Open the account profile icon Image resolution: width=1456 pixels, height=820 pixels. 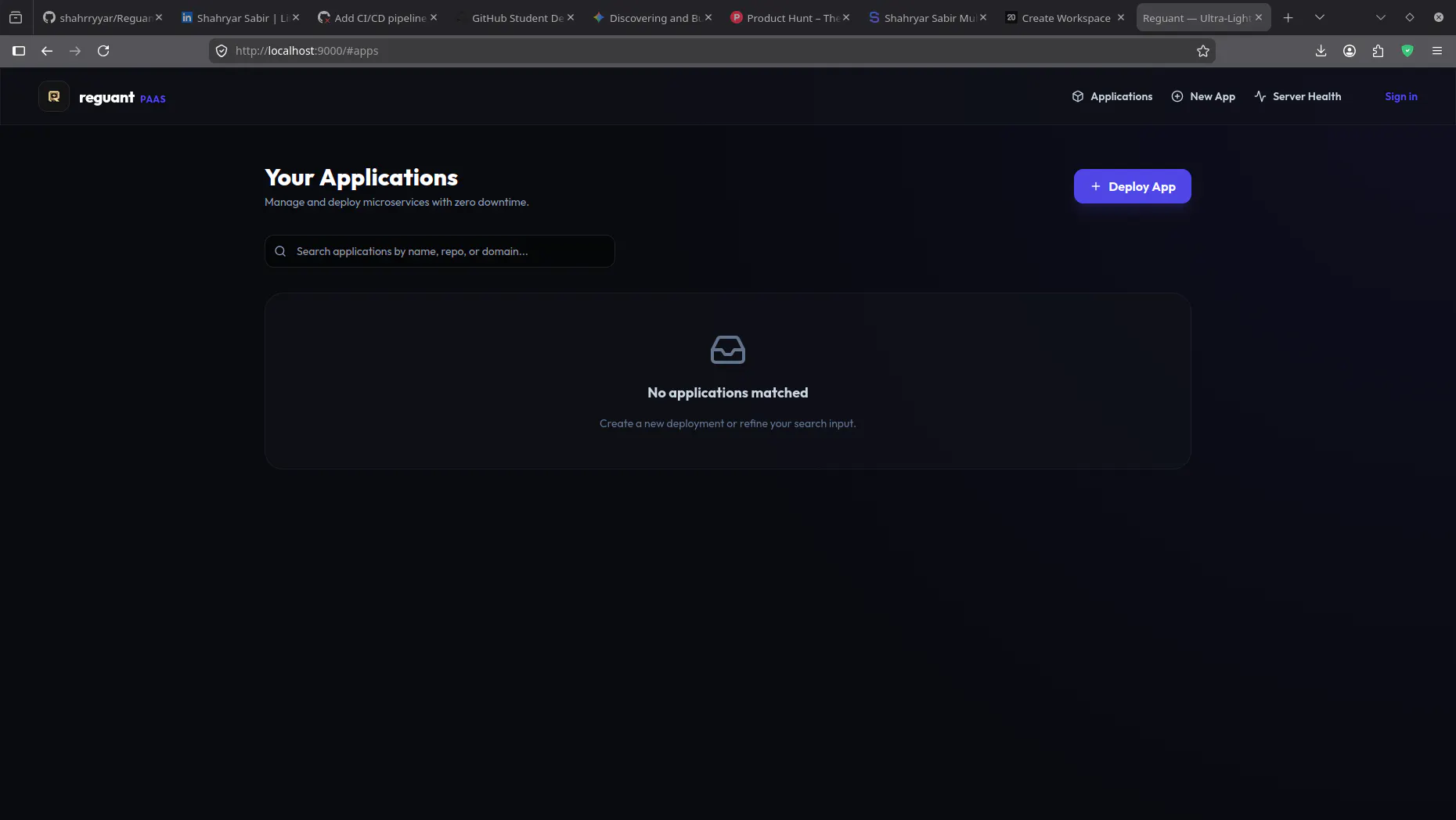tap(1350, 51)
